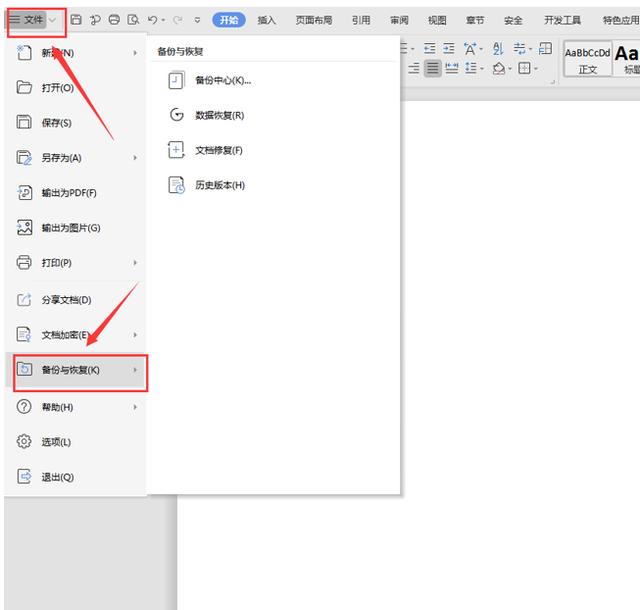The image size is (640, 610).
Task: Switch to the 章节 tab
Action: click(x=475, y=20)
